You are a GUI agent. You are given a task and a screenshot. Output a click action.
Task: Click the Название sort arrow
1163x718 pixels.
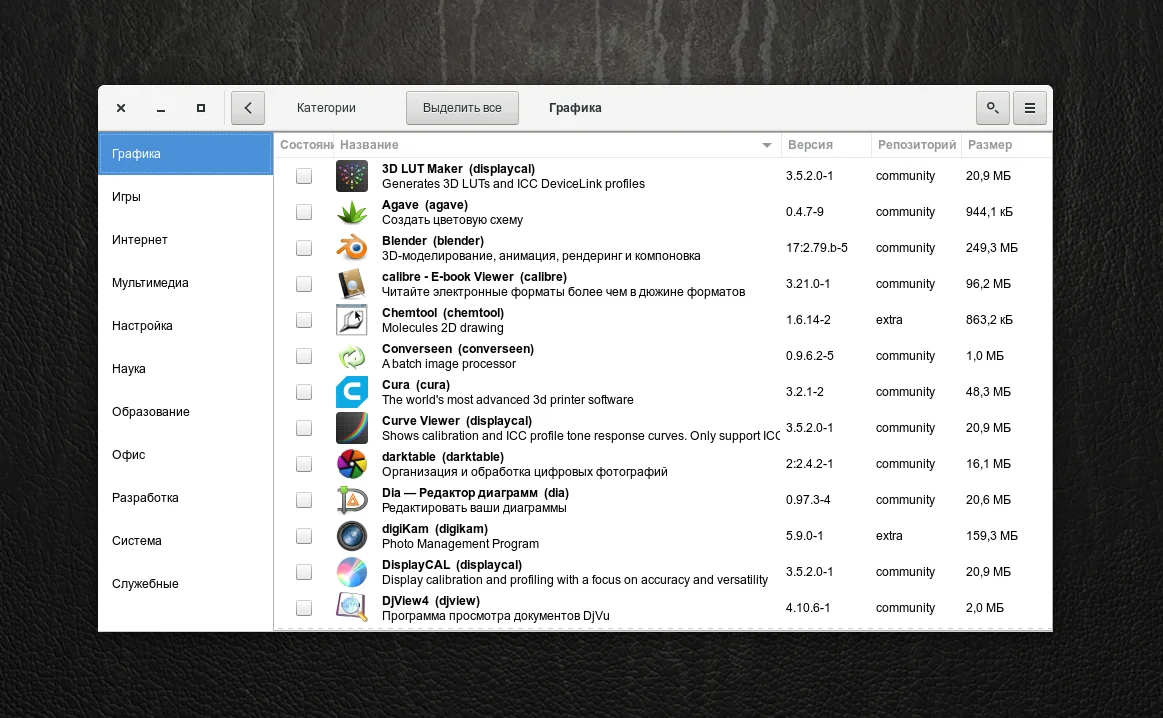(x=767, y=145)
